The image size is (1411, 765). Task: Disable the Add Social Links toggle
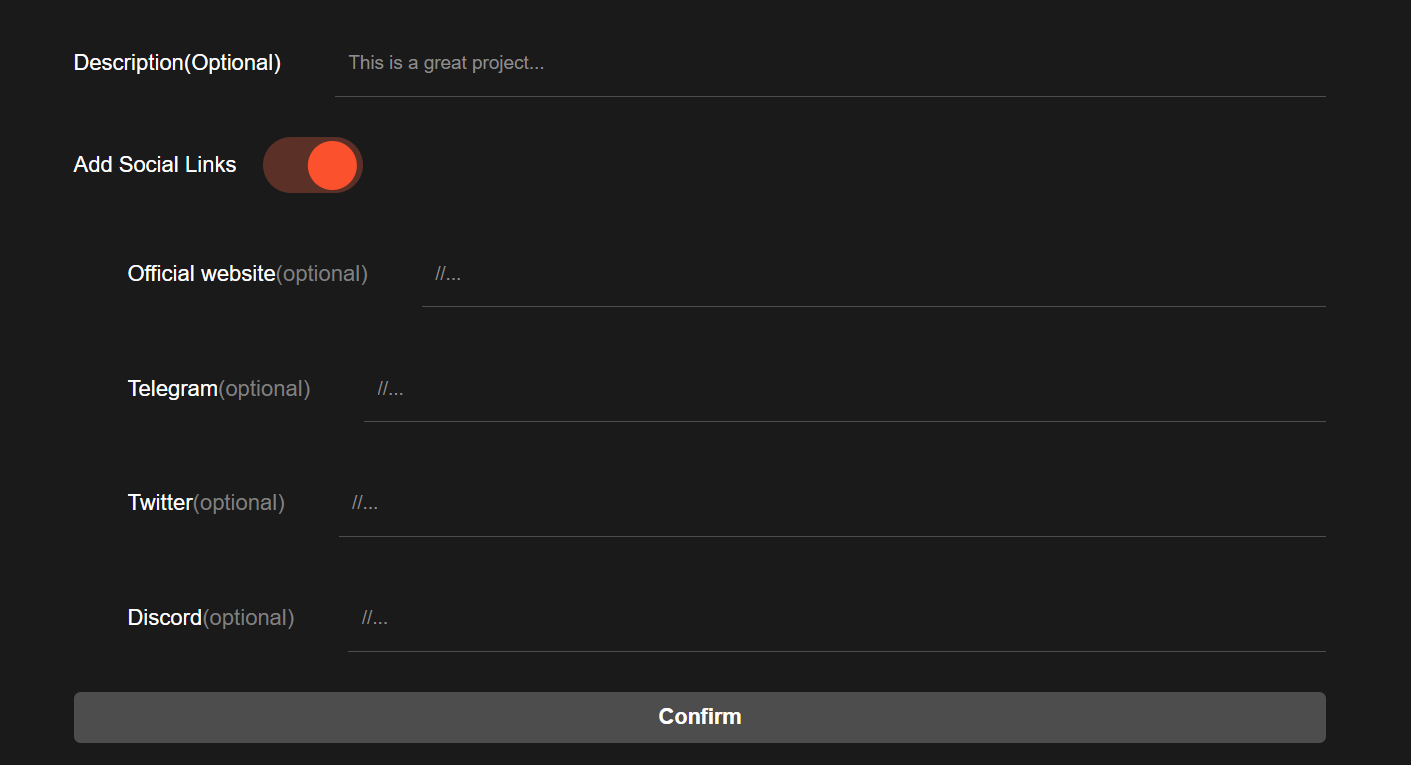pos(312,165)
